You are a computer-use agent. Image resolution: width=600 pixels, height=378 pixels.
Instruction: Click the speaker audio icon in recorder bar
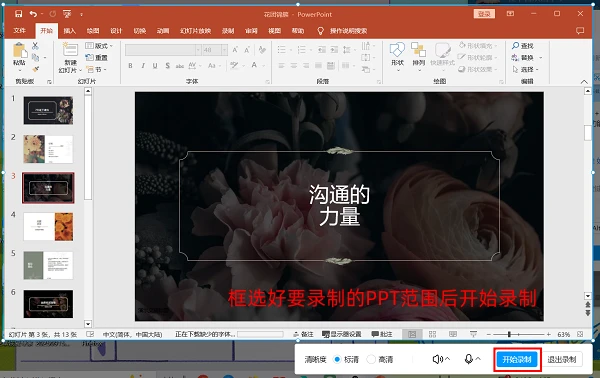[438, 359]
